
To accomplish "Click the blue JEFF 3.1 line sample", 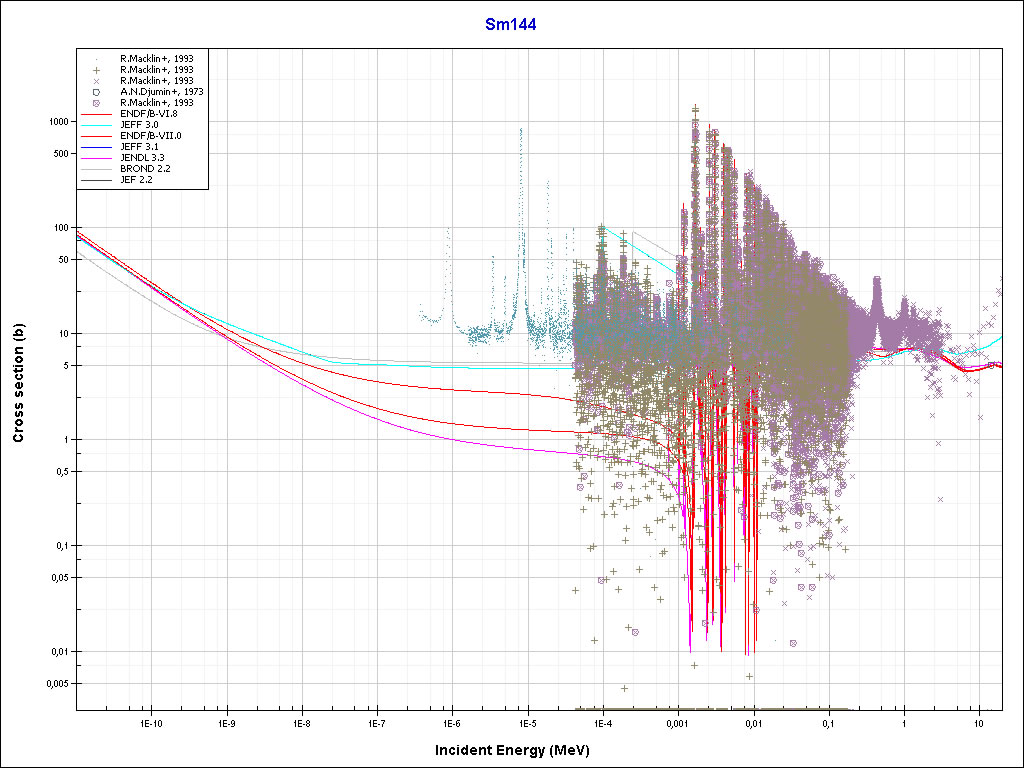I will tap(98, 146).
